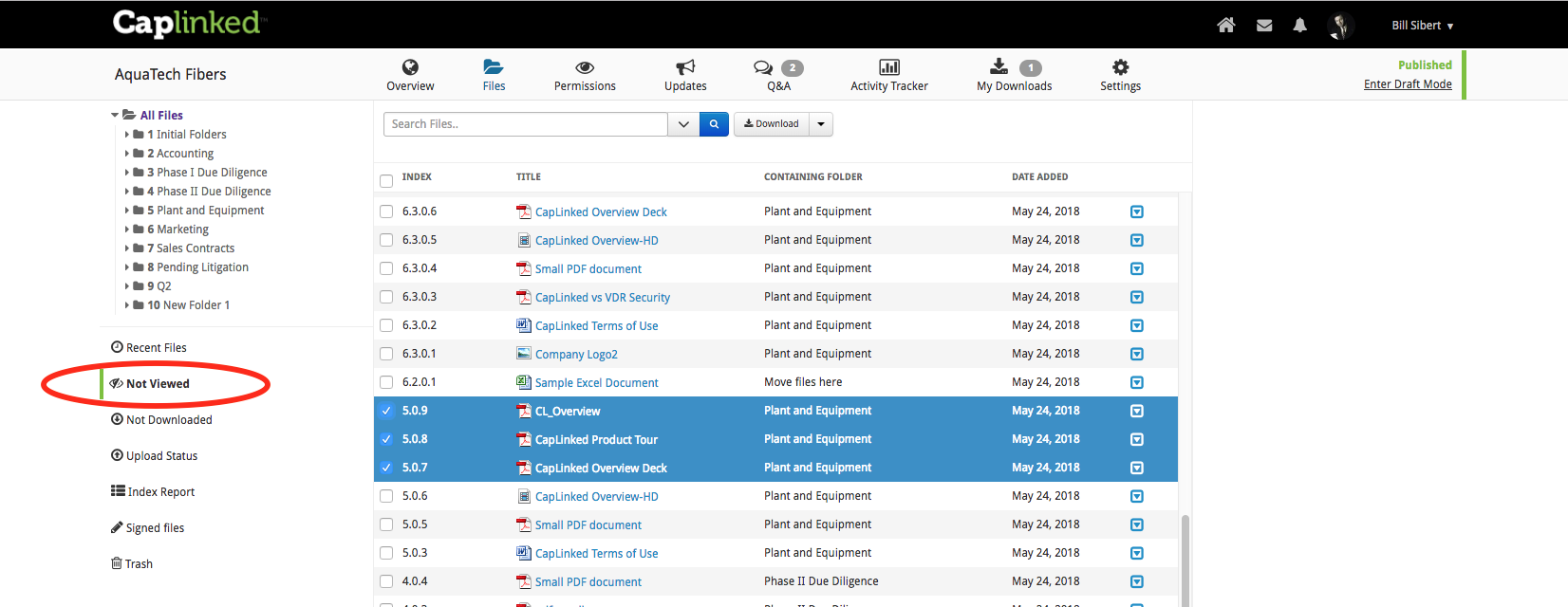Click PDF icon of 6.3.0.6 CapLinked Overview Deck
Screen dimensions: 1568x607
(x=523, y=212)
